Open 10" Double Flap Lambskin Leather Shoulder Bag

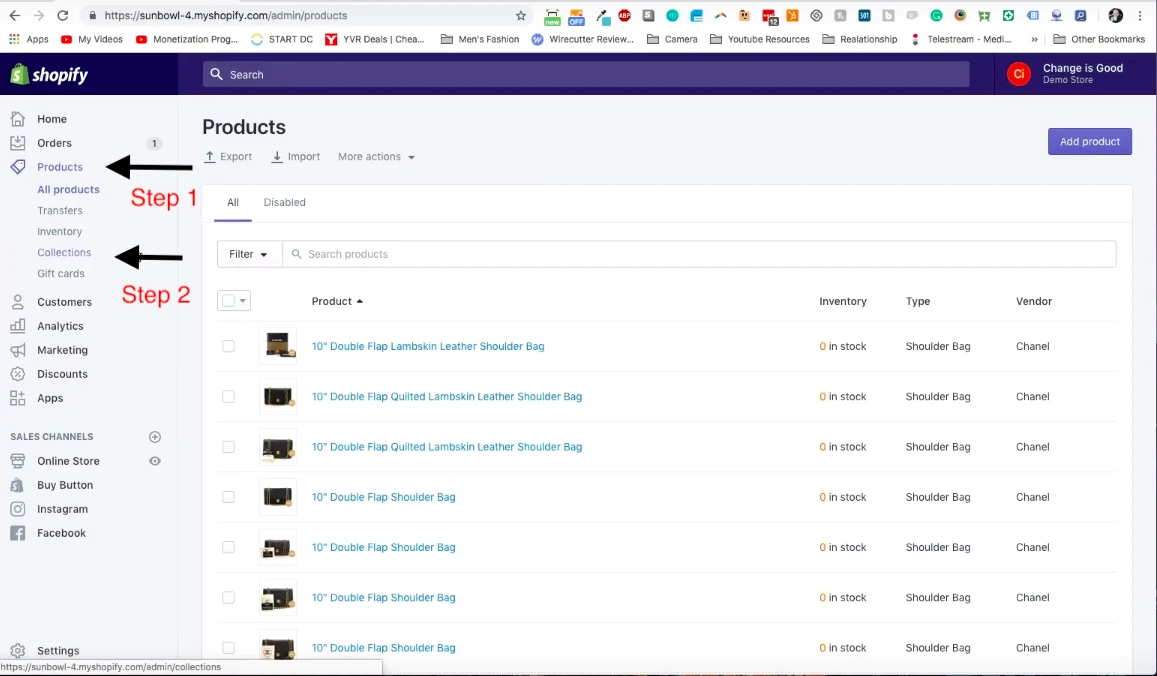click(428, 346)
